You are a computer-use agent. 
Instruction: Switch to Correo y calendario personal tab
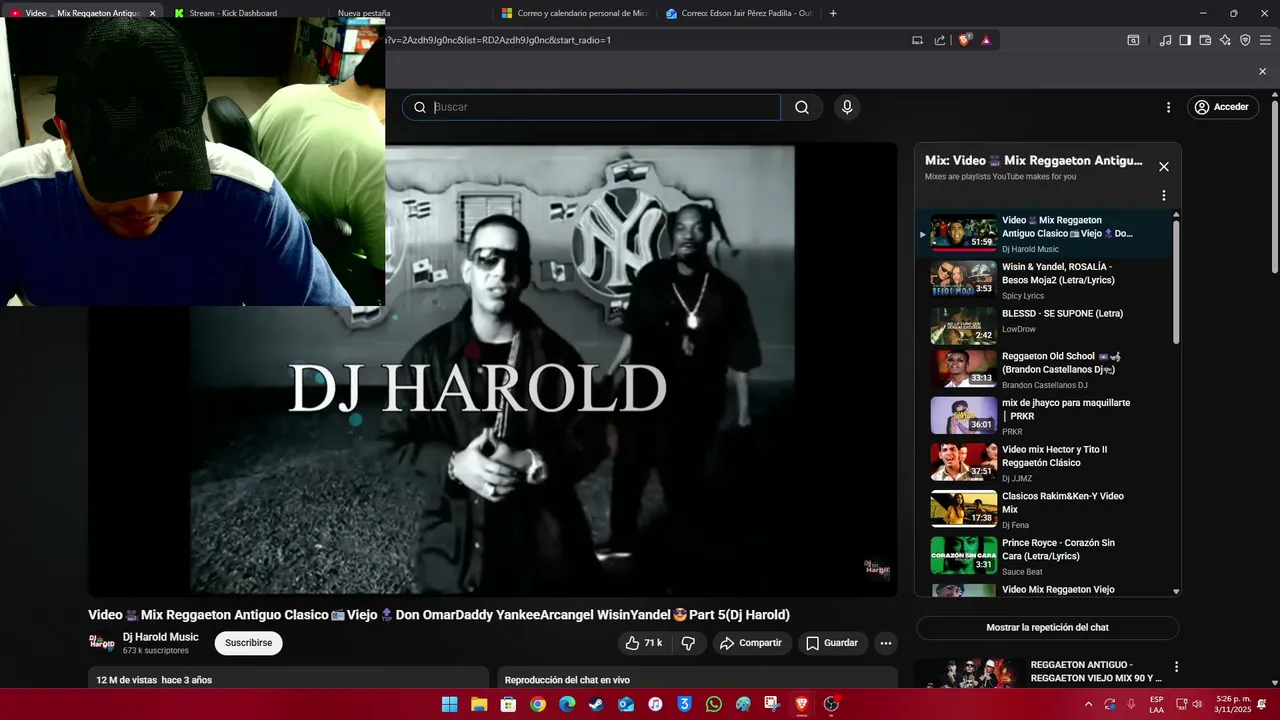(574, 13)
